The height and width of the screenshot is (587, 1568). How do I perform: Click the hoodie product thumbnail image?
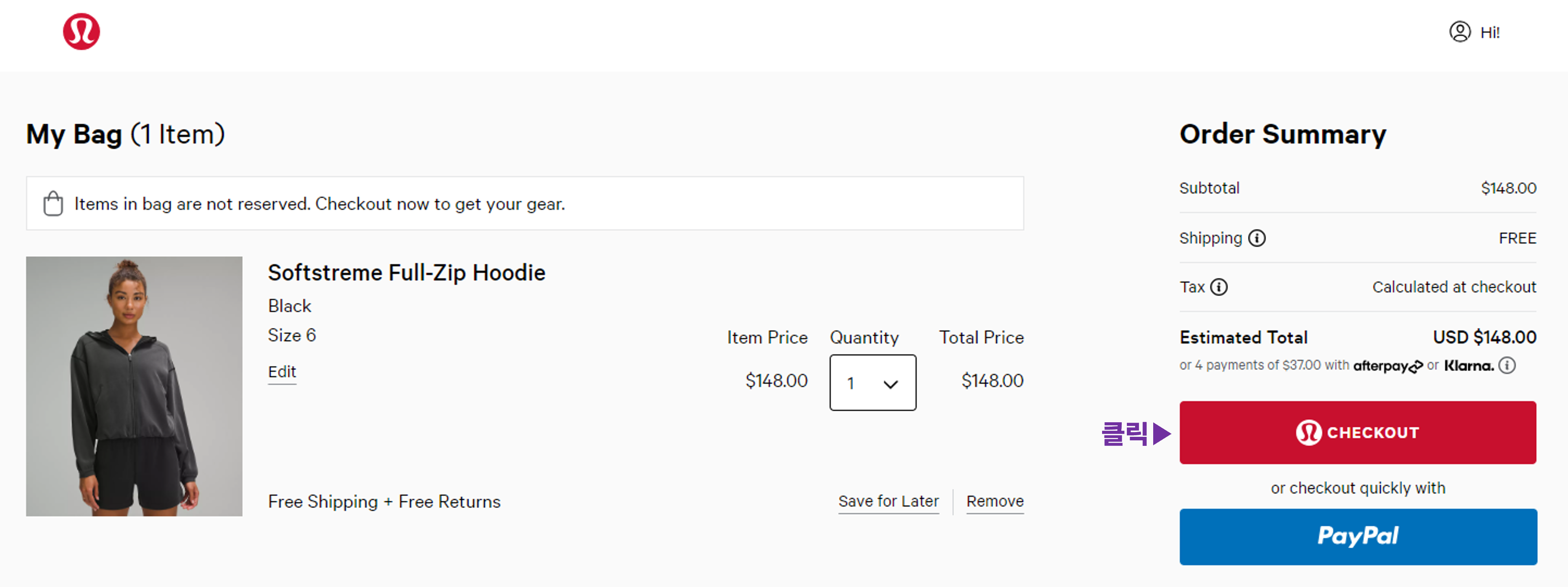(x=134, y=386)
